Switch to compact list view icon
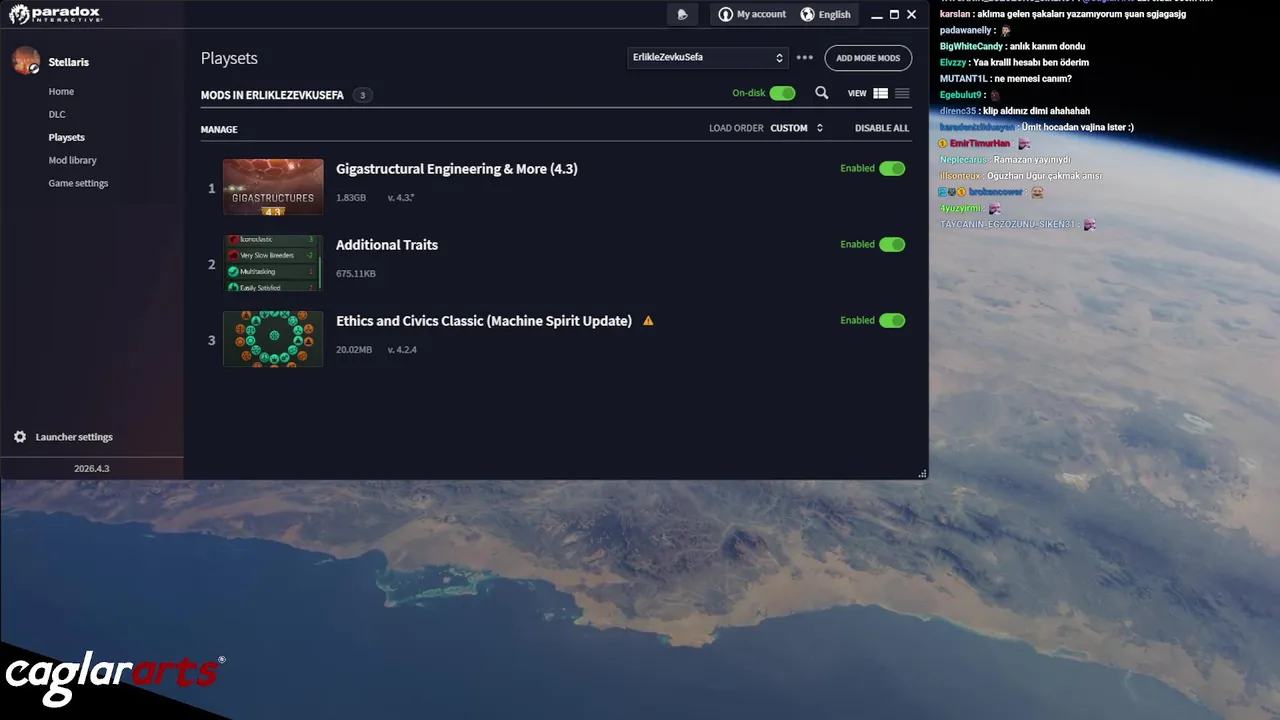Viewport: 1280px width, 720px height. pos(902,93)
